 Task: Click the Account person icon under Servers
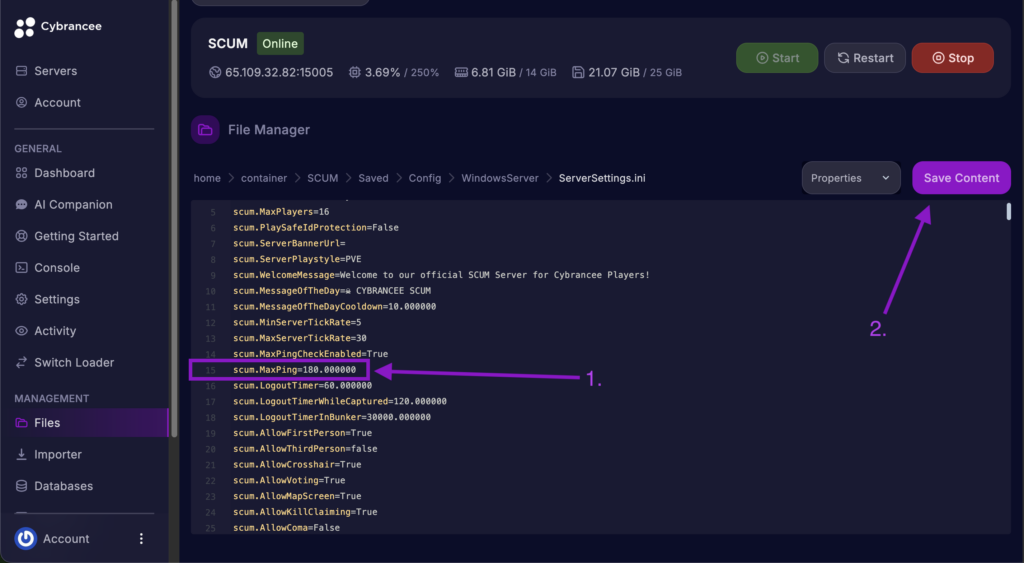[22, 103]
